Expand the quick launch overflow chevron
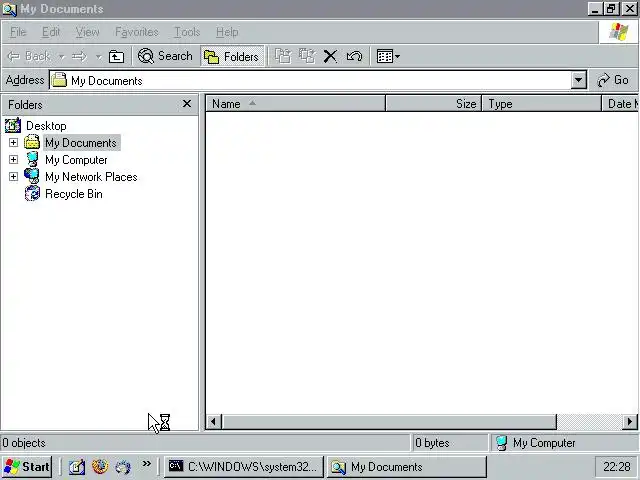Screen dimensions: 640x480 click(x=147, y=463)
